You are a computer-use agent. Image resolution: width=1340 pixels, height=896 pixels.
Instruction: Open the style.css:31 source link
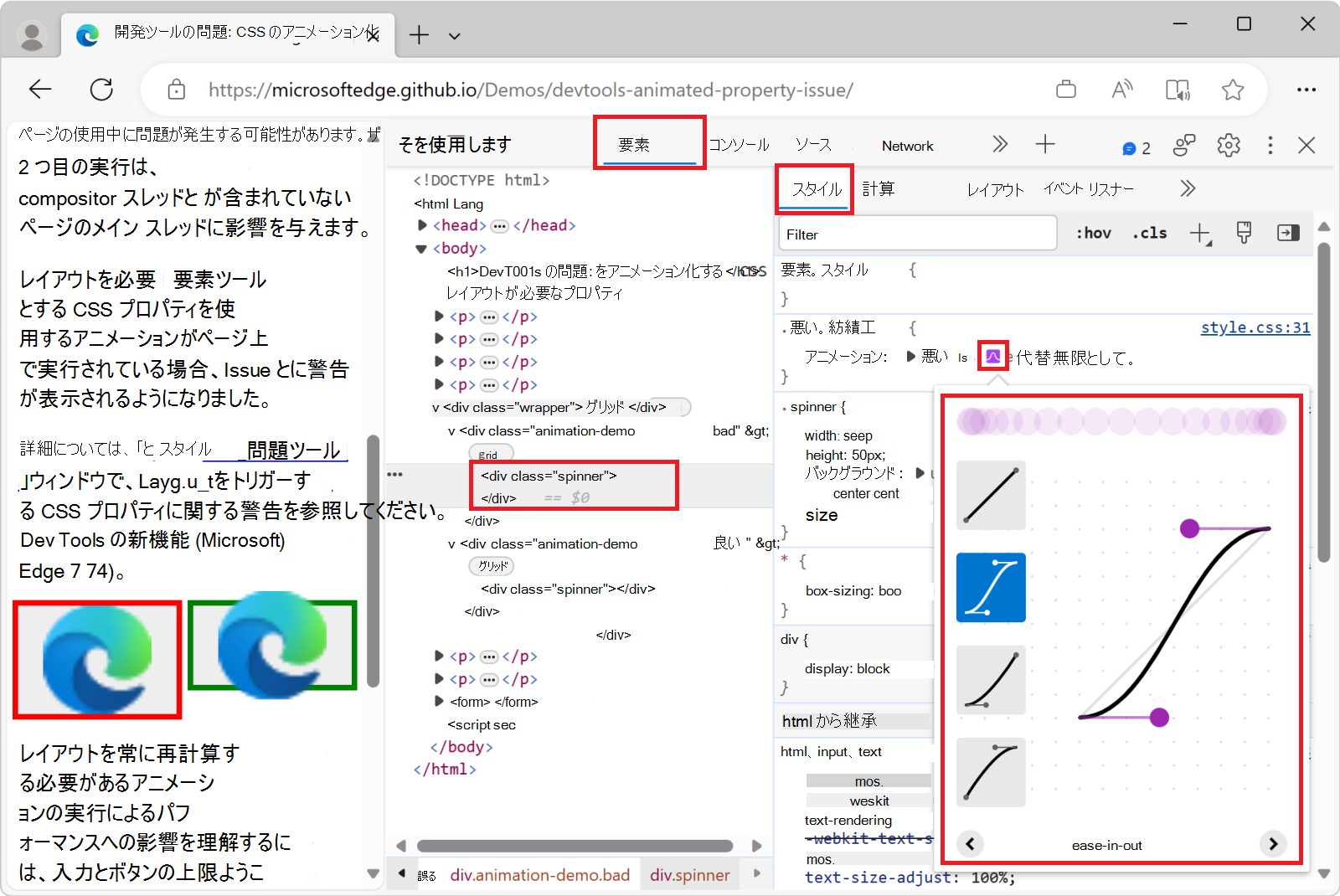[1255, 327]
